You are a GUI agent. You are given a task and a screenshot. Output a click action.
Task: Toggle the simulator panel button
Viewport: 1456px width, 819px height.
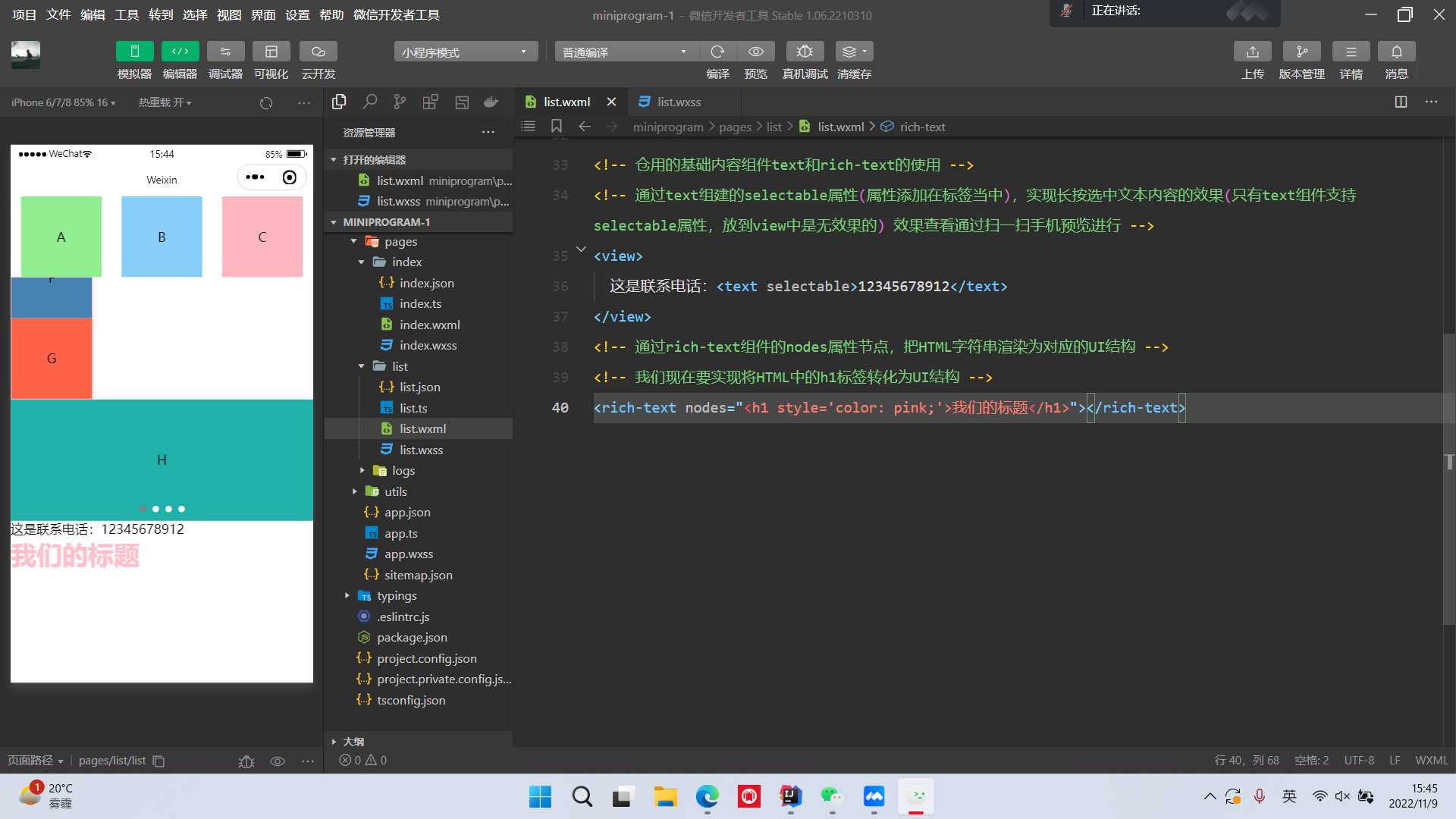point(134,52)
